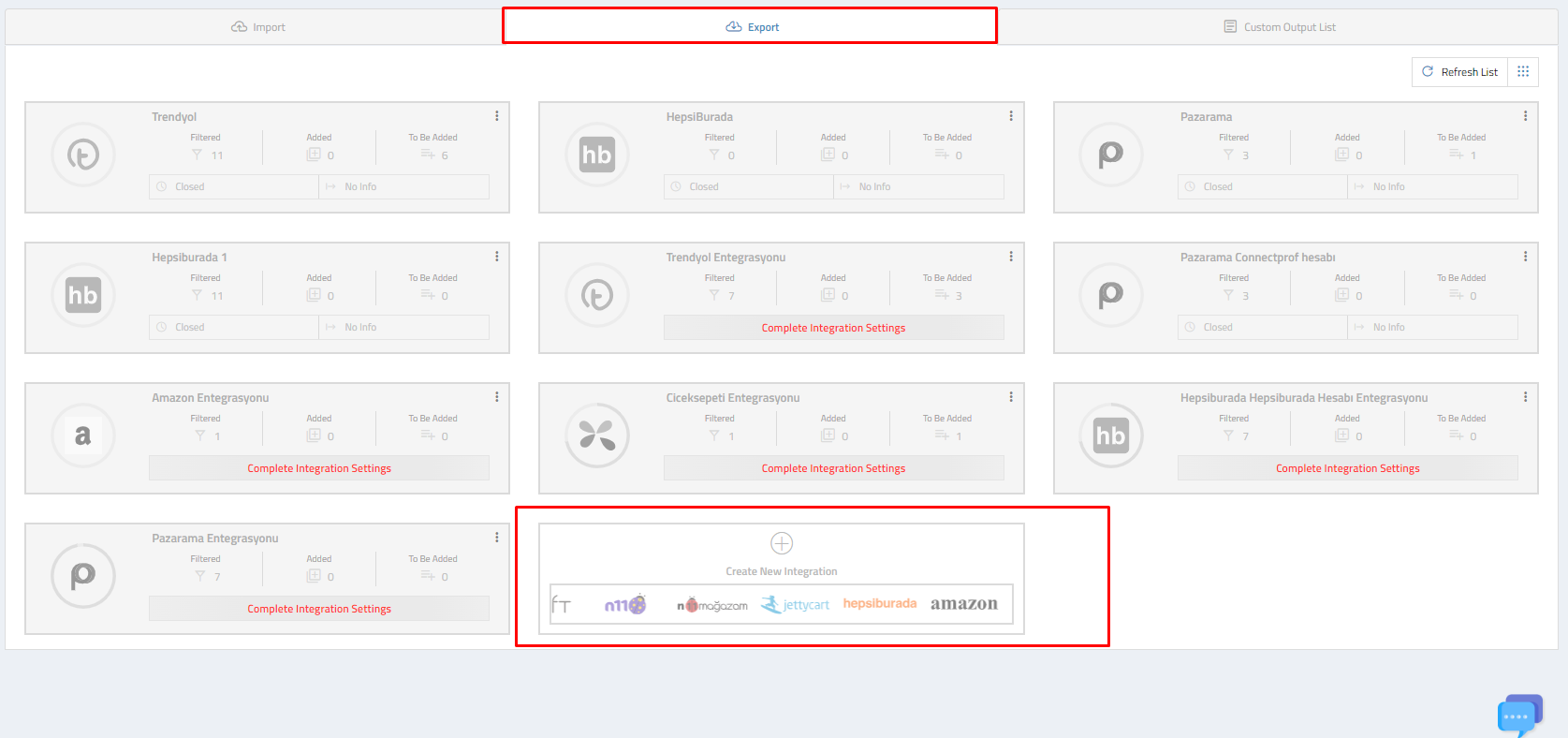This screenshot has width=1568, height=738.
Task: Click the Refresh List button
Action: tap(1460, 72)
